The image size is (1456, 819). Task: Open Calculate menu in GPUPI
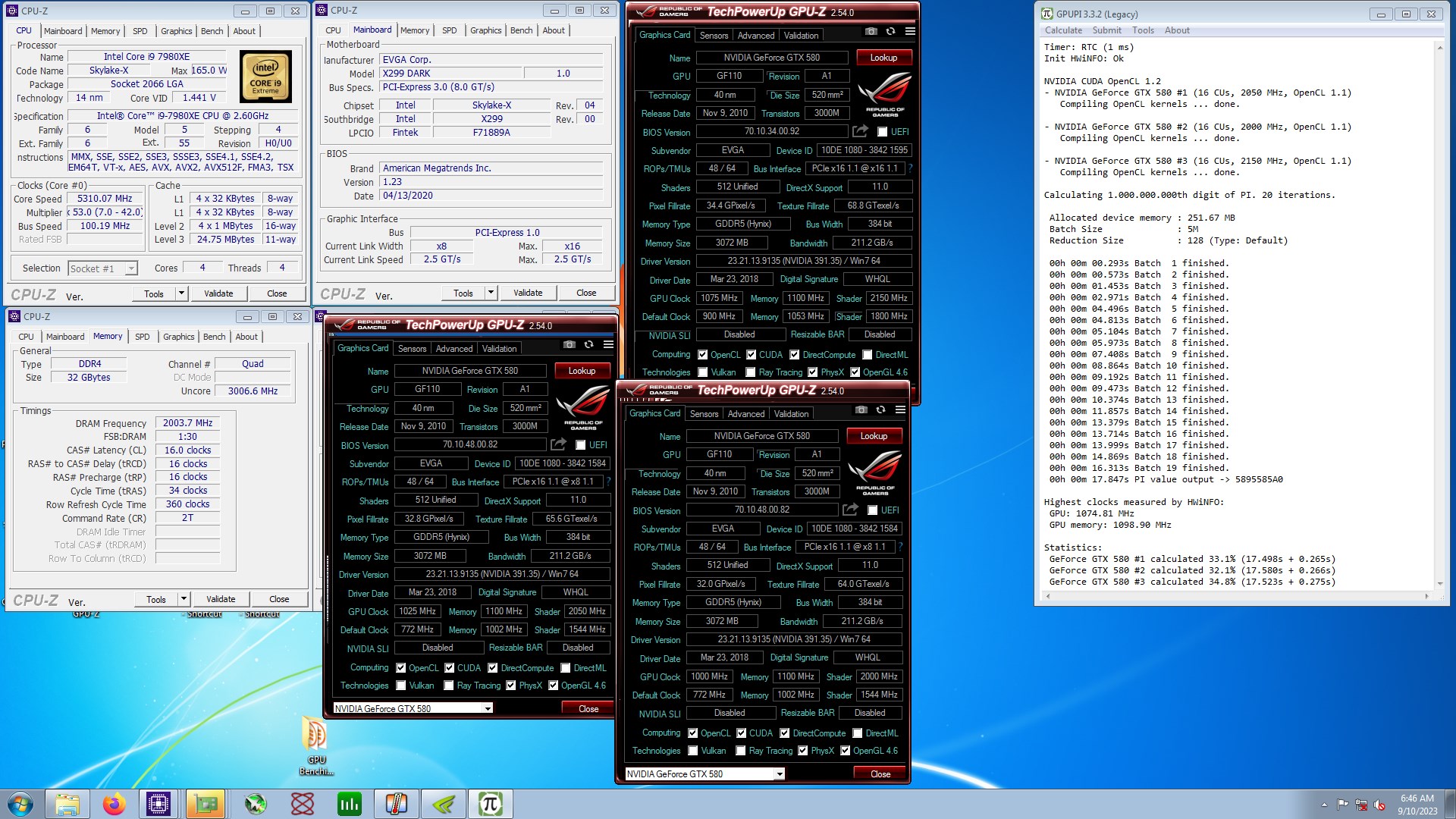click(x=1063, y=30)
